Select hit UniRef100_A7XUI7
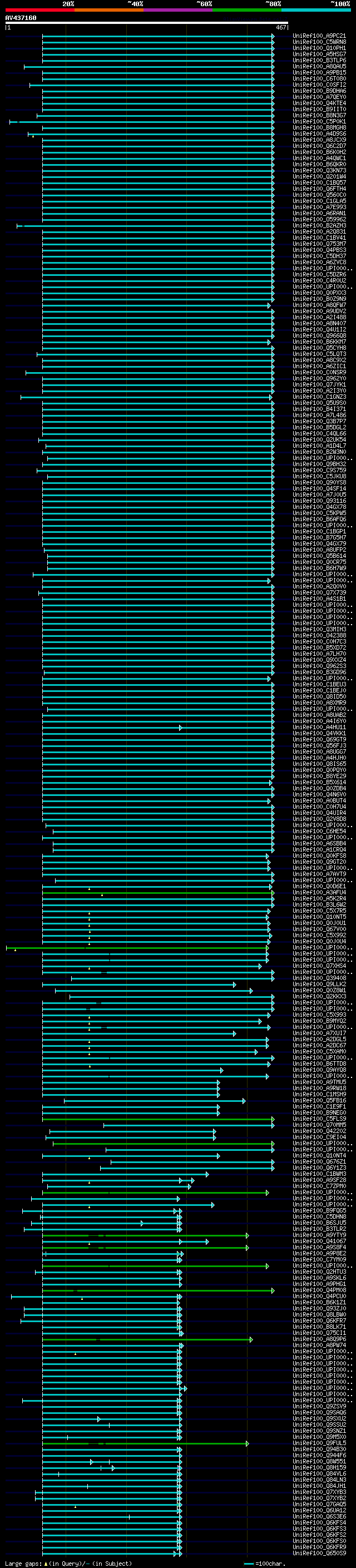Viewport: 356px width, 1568px height. tap(319, 1033)
